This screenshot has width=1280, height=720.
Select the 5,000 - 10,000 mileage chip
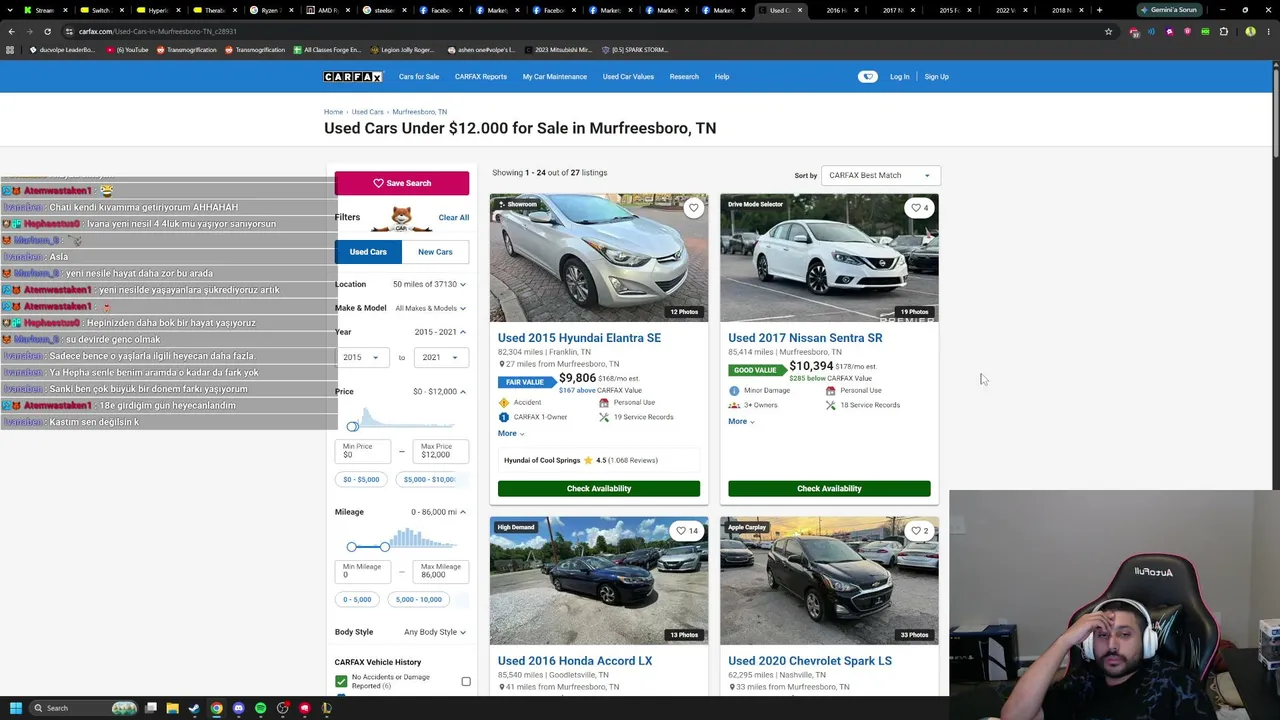click(419, 600)
